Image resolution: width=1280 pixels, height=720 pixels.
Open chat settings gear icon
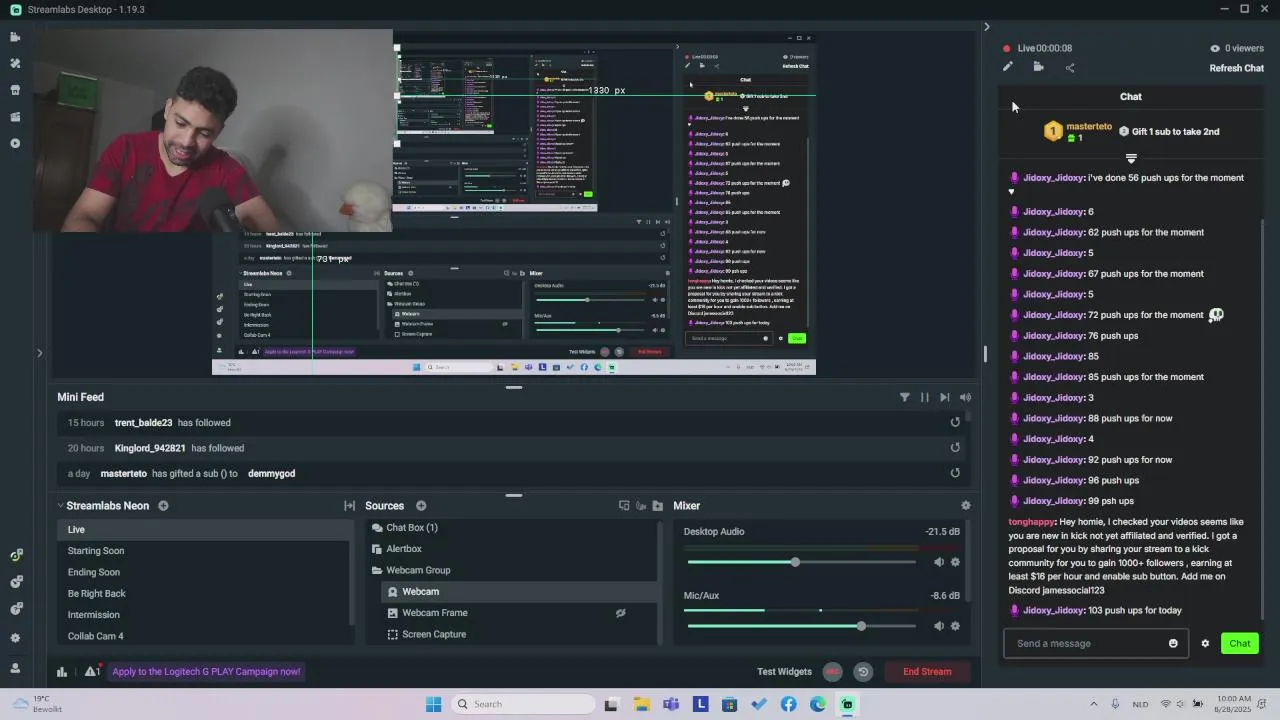(1205, 643)
